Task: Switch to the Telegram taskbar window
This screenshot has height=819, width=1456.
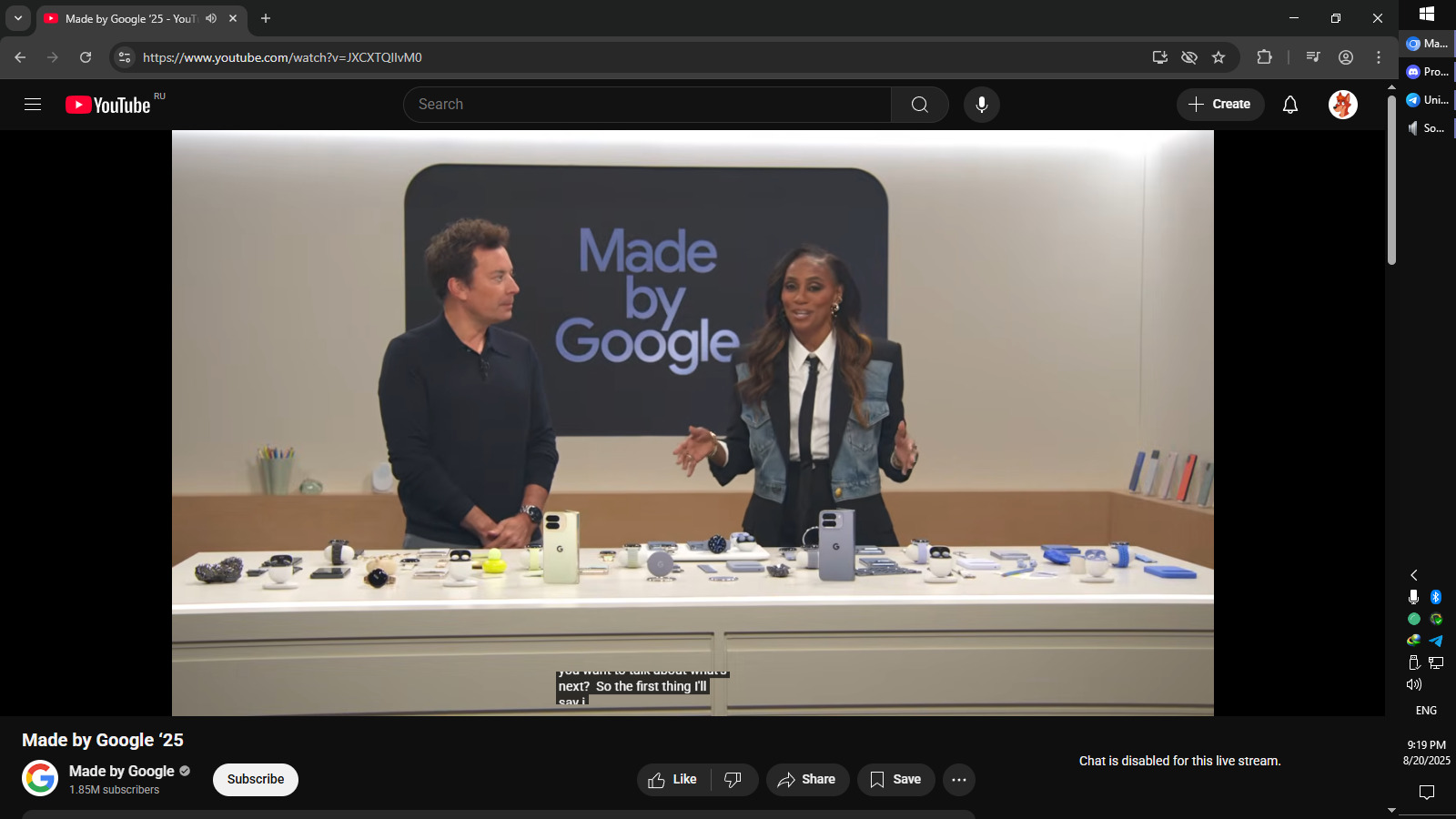Action: [1427, 100]
